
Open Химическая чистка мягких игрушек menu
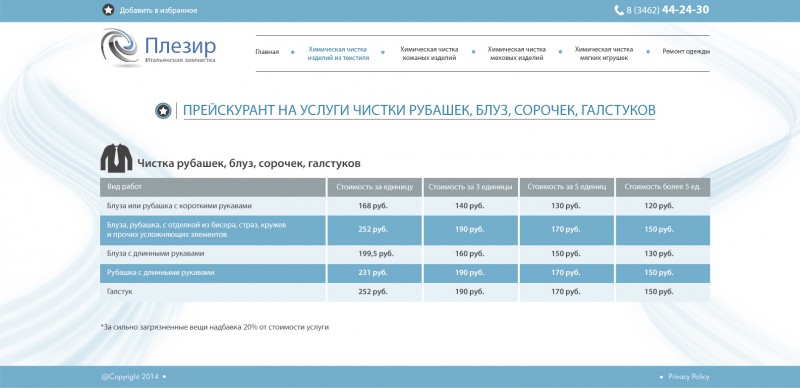604,54
